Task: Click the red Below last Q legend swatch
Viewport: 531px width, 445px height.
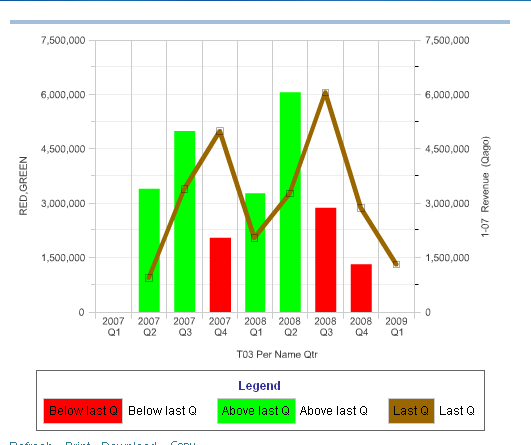Action: [83, 411]
